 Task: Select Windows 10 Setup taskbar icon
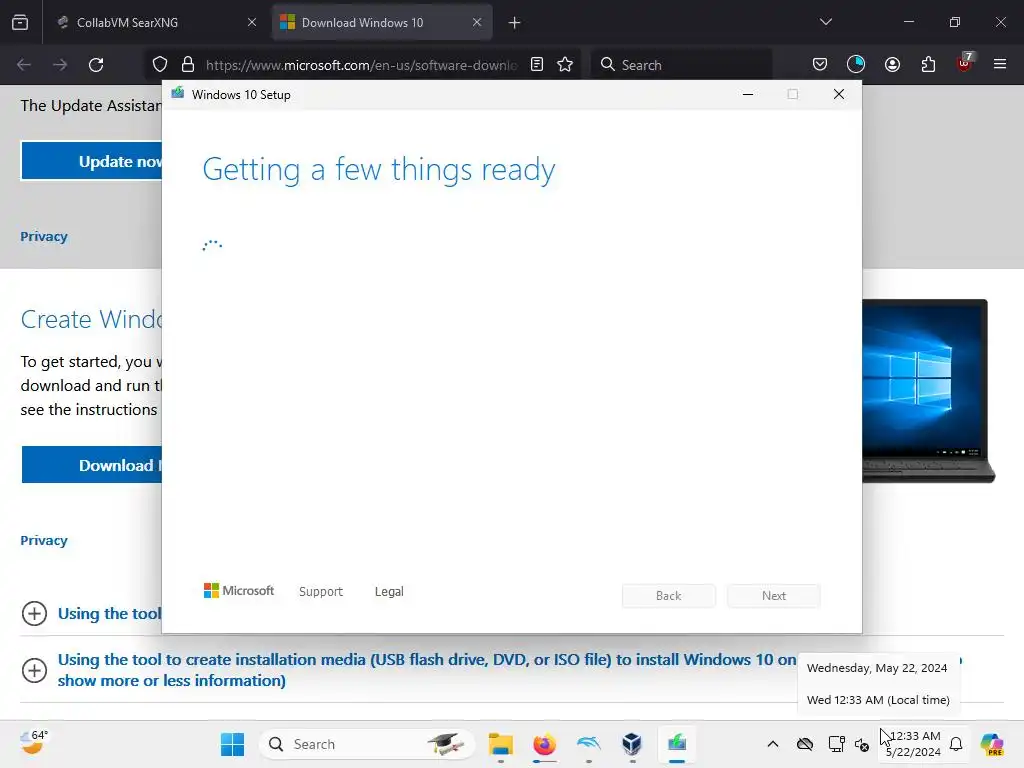tap(677, 744)
